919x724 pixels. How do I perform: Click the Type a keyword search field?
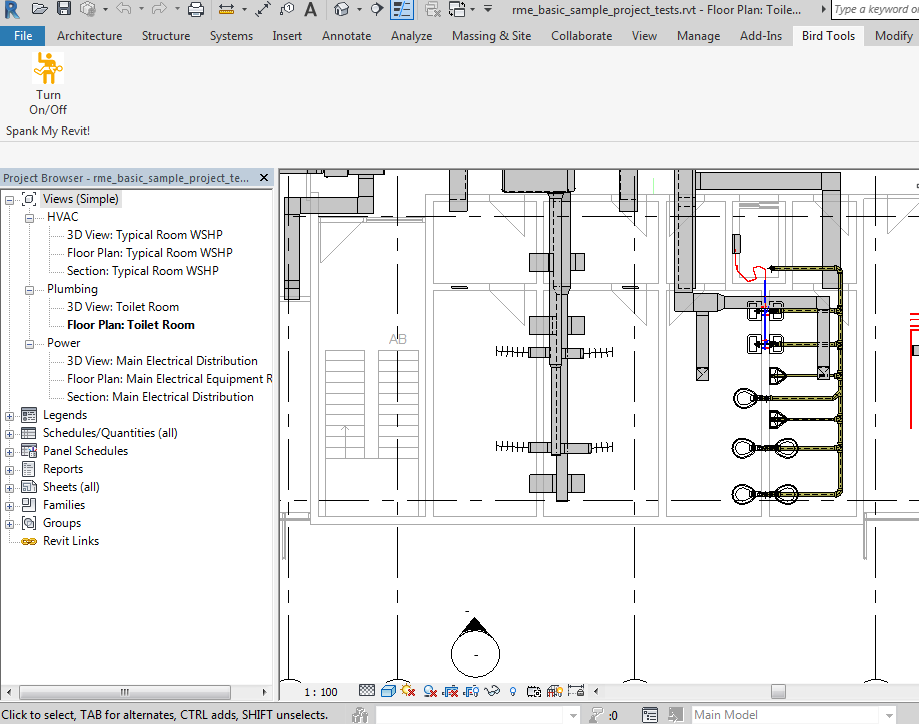(876, 9)
